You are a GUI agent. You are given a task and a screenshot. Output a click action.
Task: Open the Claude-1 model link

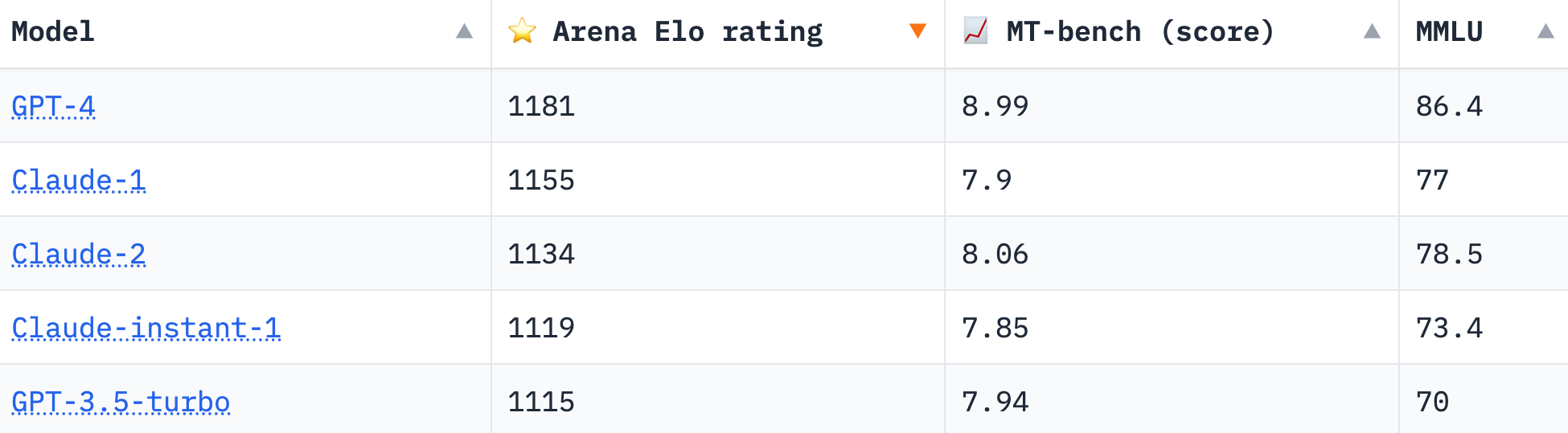click(79, 180)
